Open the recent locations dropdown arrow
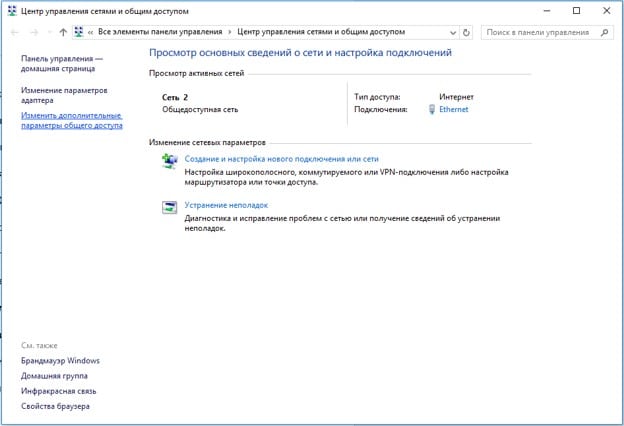Viewport: 624px width, 426px height. 50,32
